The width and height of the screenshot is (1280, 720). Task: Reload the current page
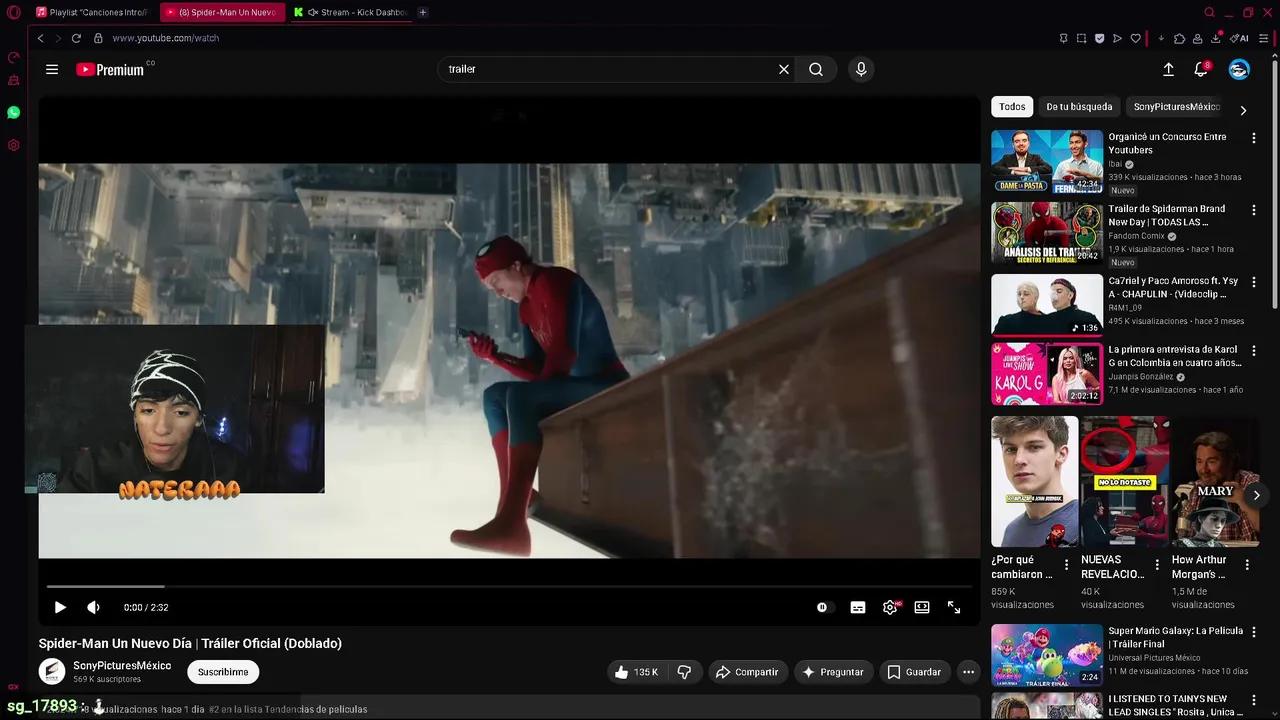point(76,38)
